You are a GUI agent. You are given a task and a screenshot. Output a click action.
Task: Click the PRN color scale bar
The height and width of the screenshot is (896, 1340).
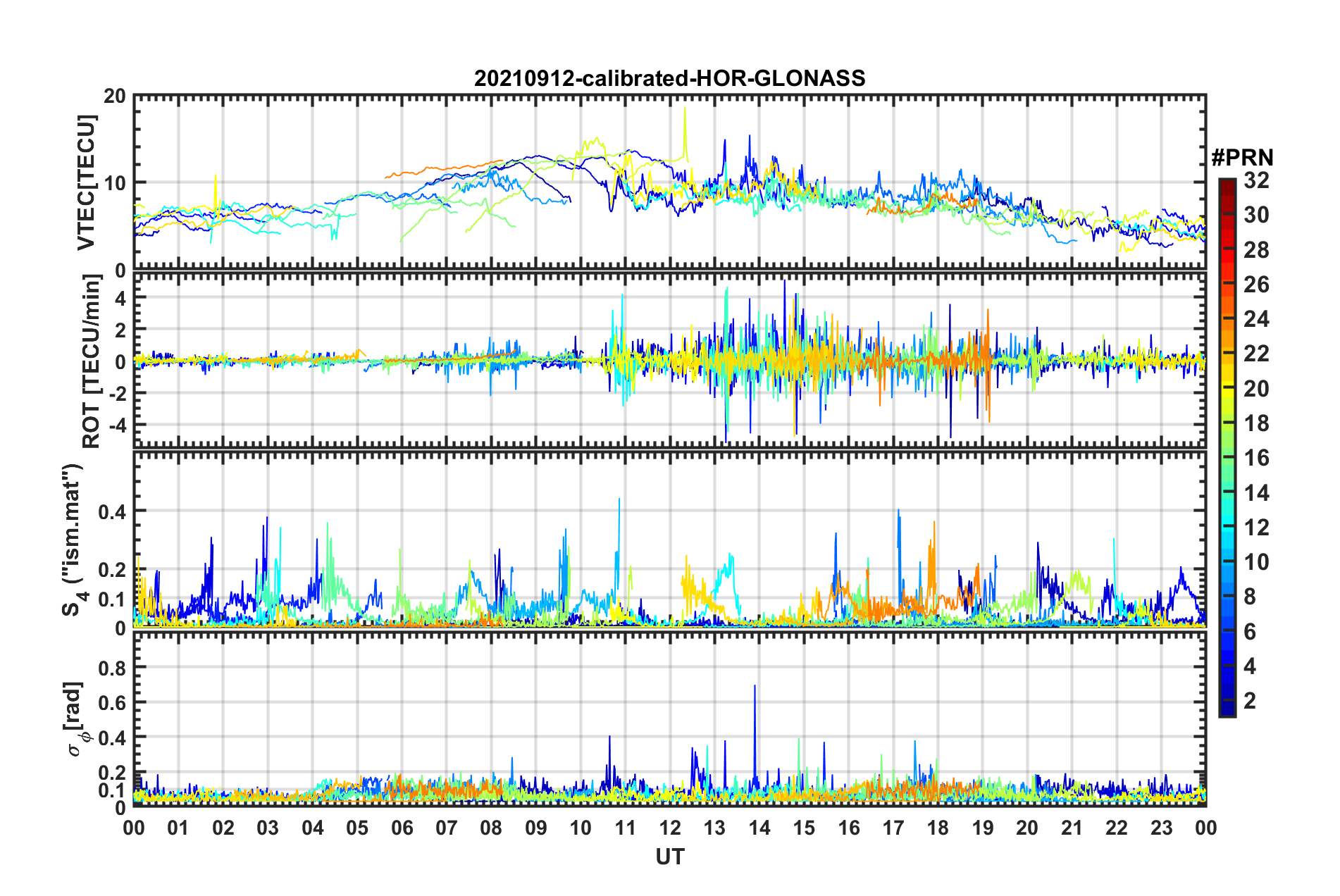click(1227, 448)
